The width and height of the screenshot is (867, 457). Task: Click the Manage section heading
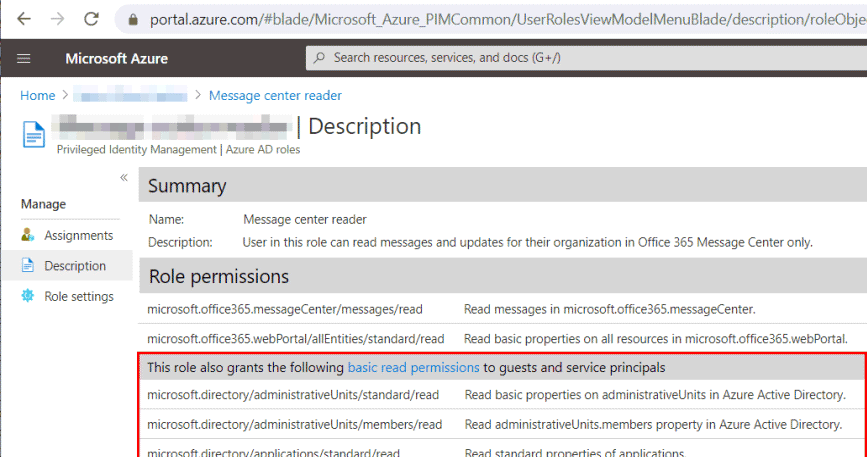coord(43,204)
